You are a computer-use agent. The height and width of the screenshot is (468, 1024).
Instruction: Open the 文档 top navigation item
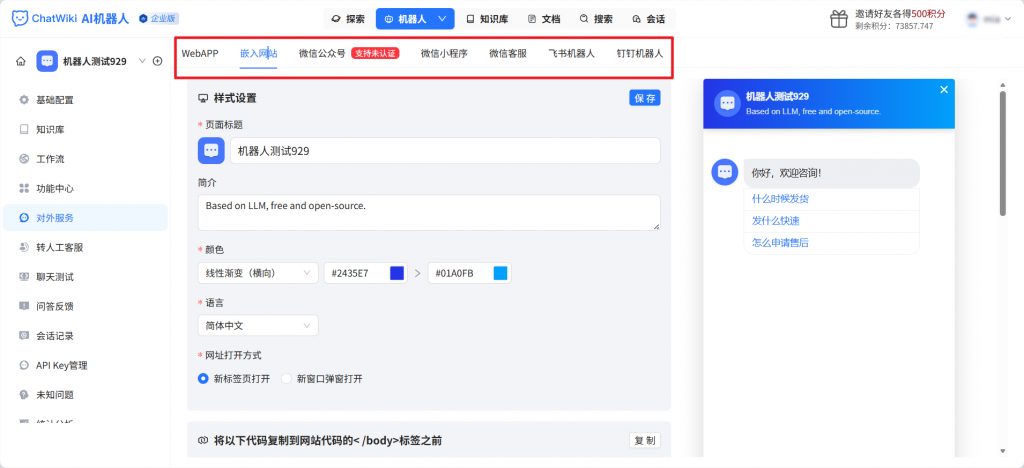(x=544, y=19)
